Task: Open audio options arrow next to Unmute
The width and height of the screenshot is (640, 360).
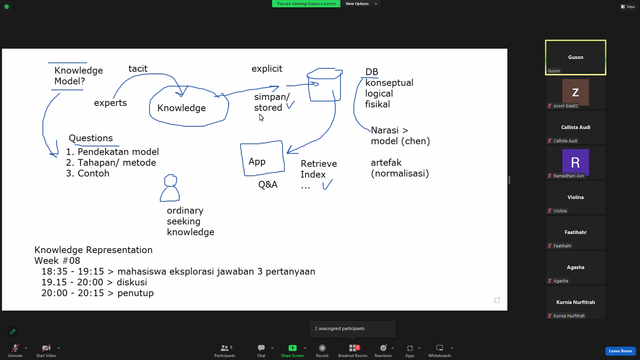Action: (x=26, y=348)
